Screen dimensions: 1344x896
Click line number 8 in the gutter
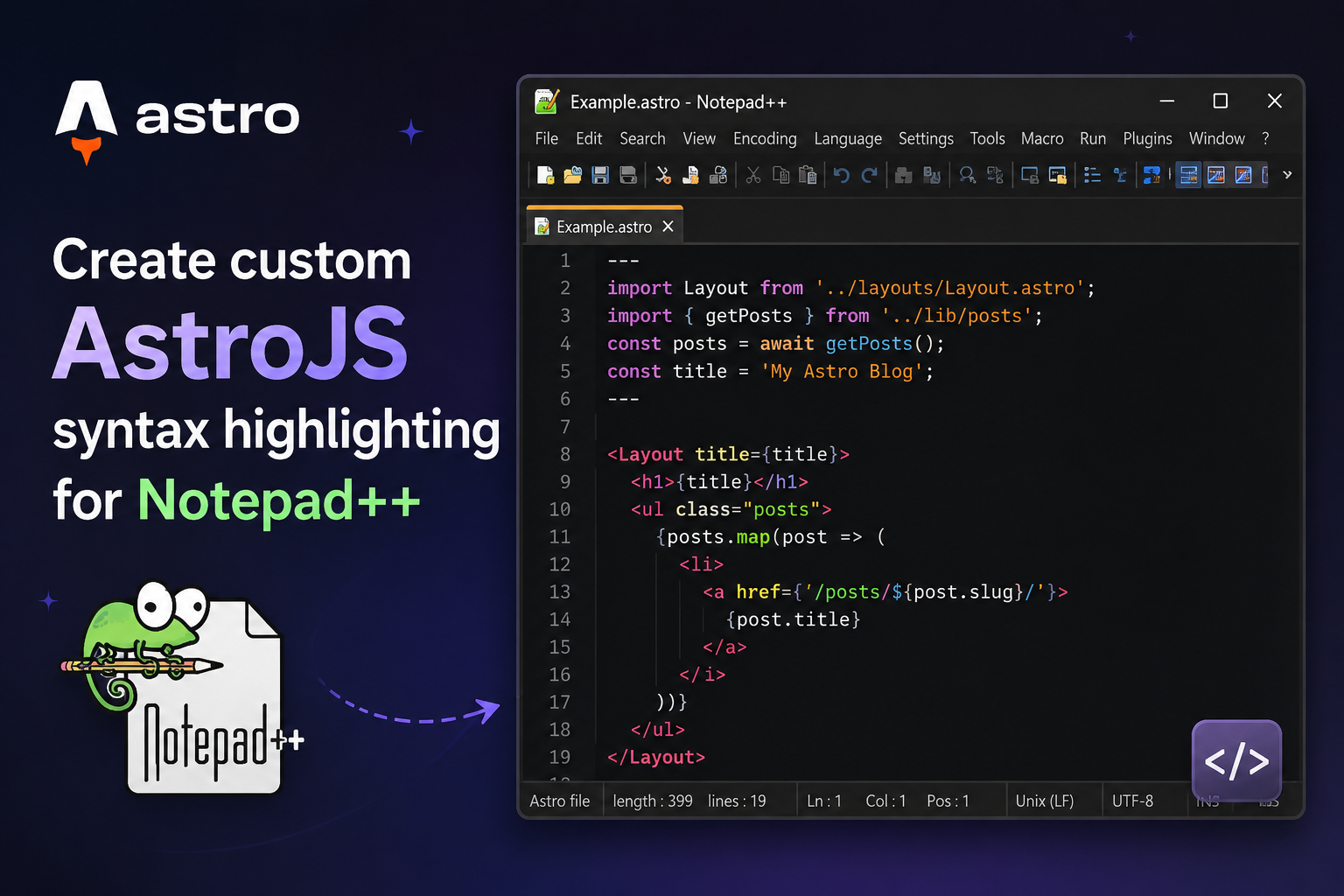click(x=565, y=454)
